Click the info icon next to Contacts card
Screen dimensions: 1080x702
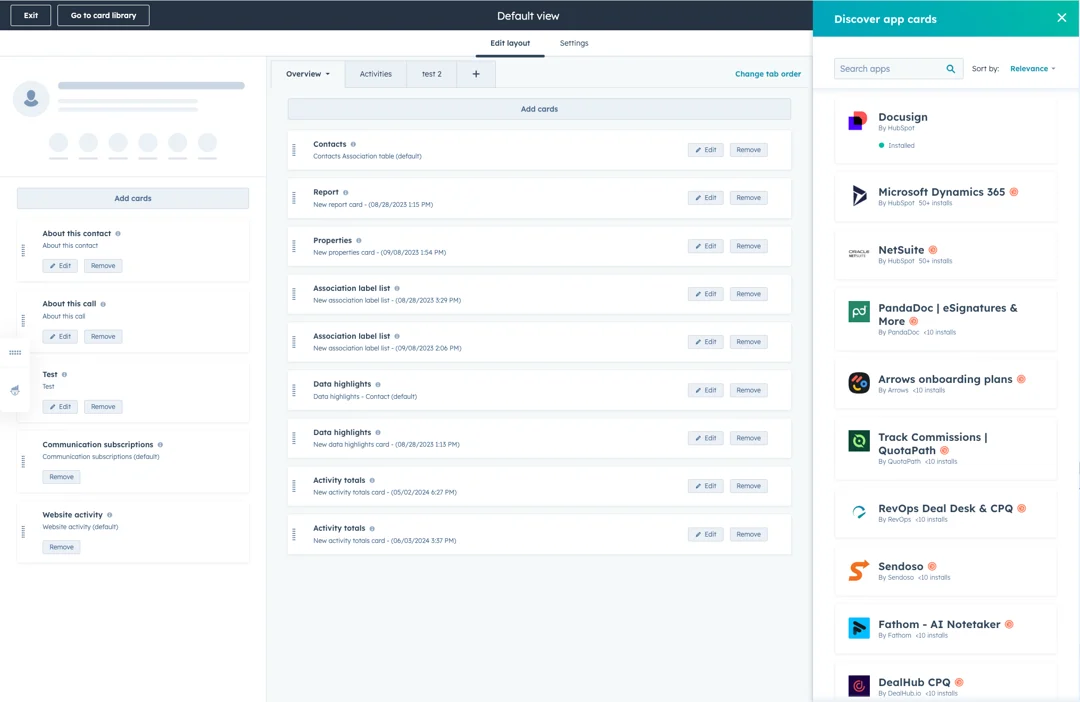pos(353,145)
